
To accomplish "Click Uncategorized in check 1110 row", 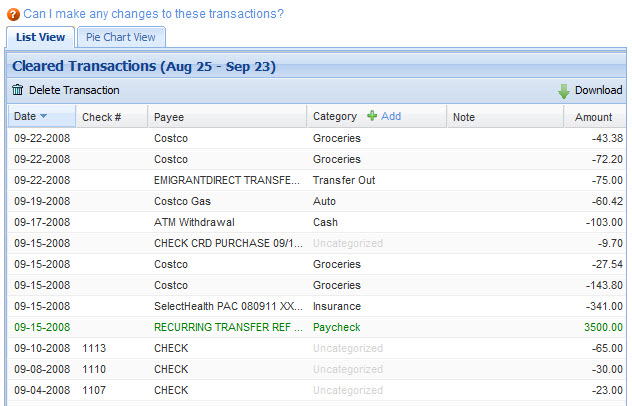I will click(x=348, y=369).
